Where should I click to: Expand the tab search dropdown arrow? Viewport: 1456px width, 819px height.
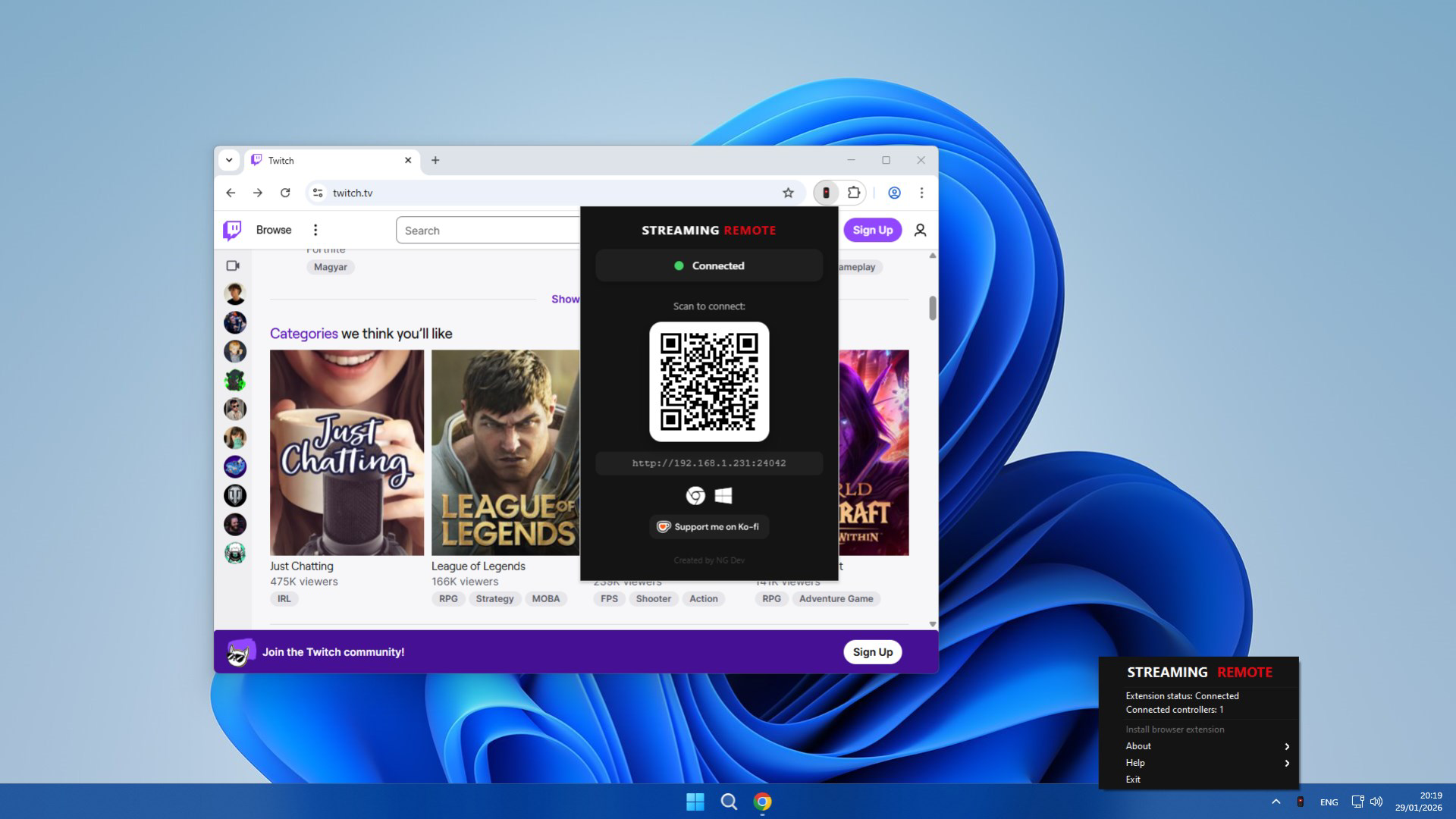tap(229, 160)
